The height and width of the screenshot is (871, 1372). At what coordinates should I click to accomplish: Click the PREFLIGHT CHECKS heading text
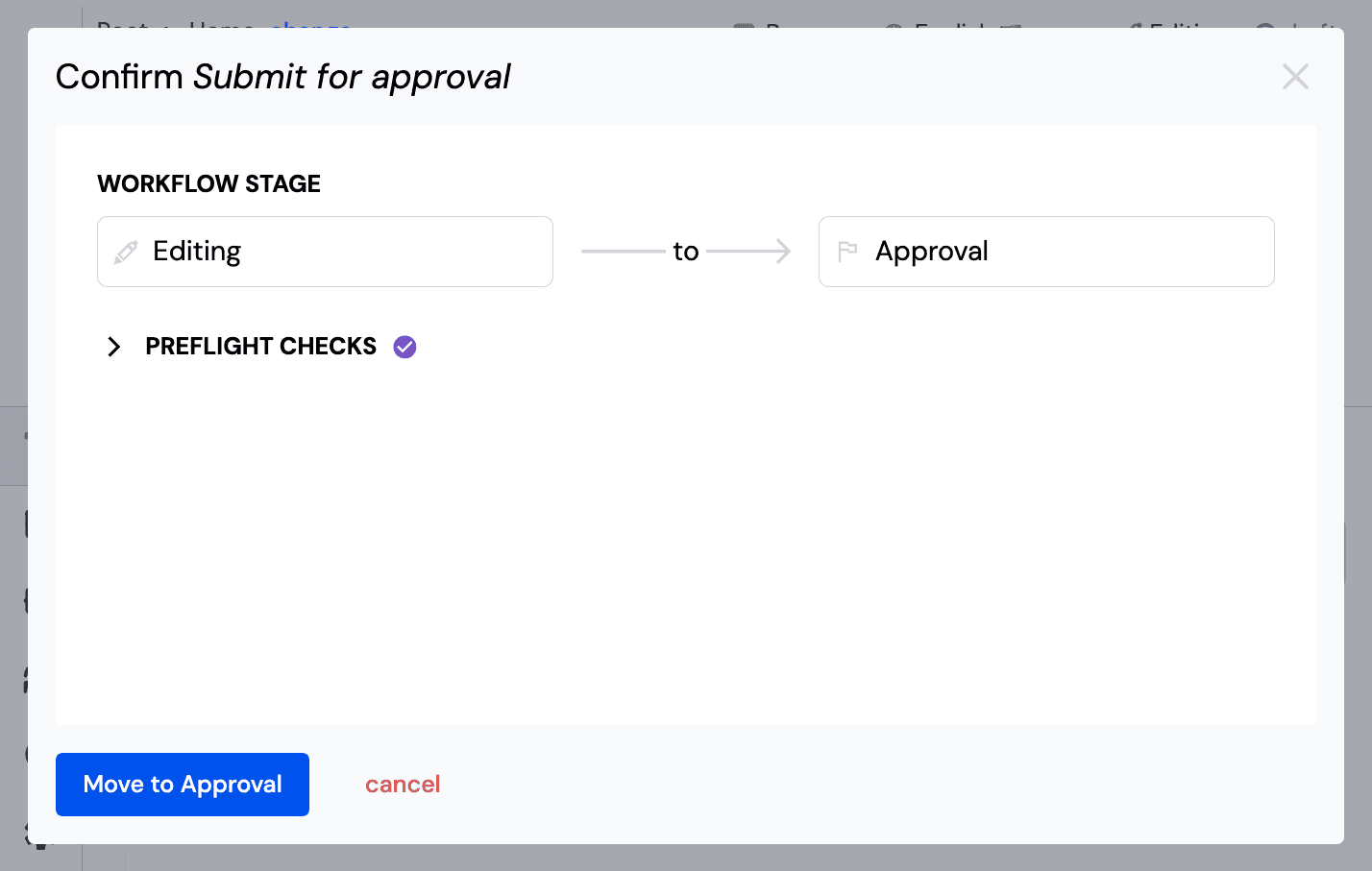260,347
